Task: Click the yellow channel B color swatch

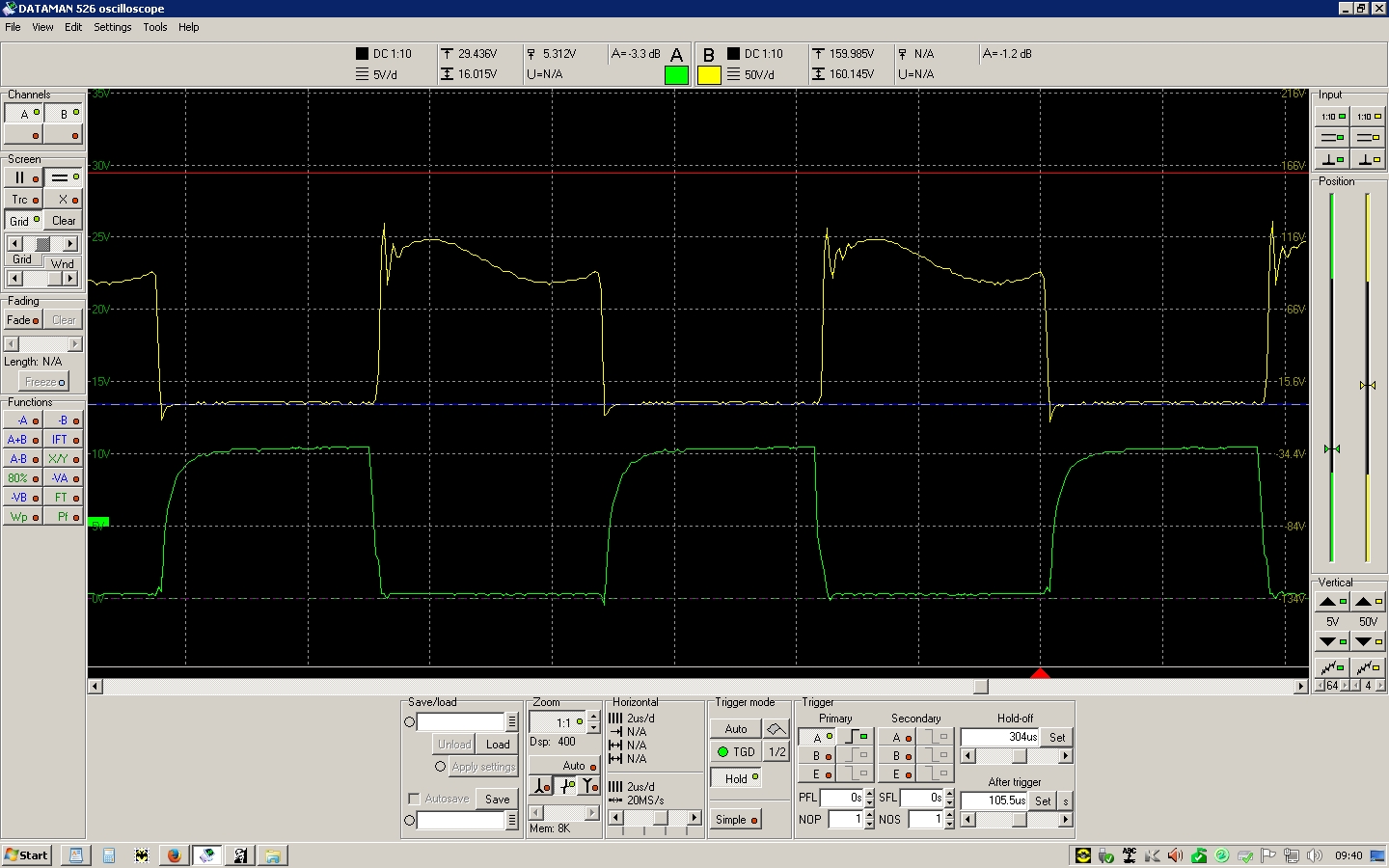Action: tap(709, 74)
